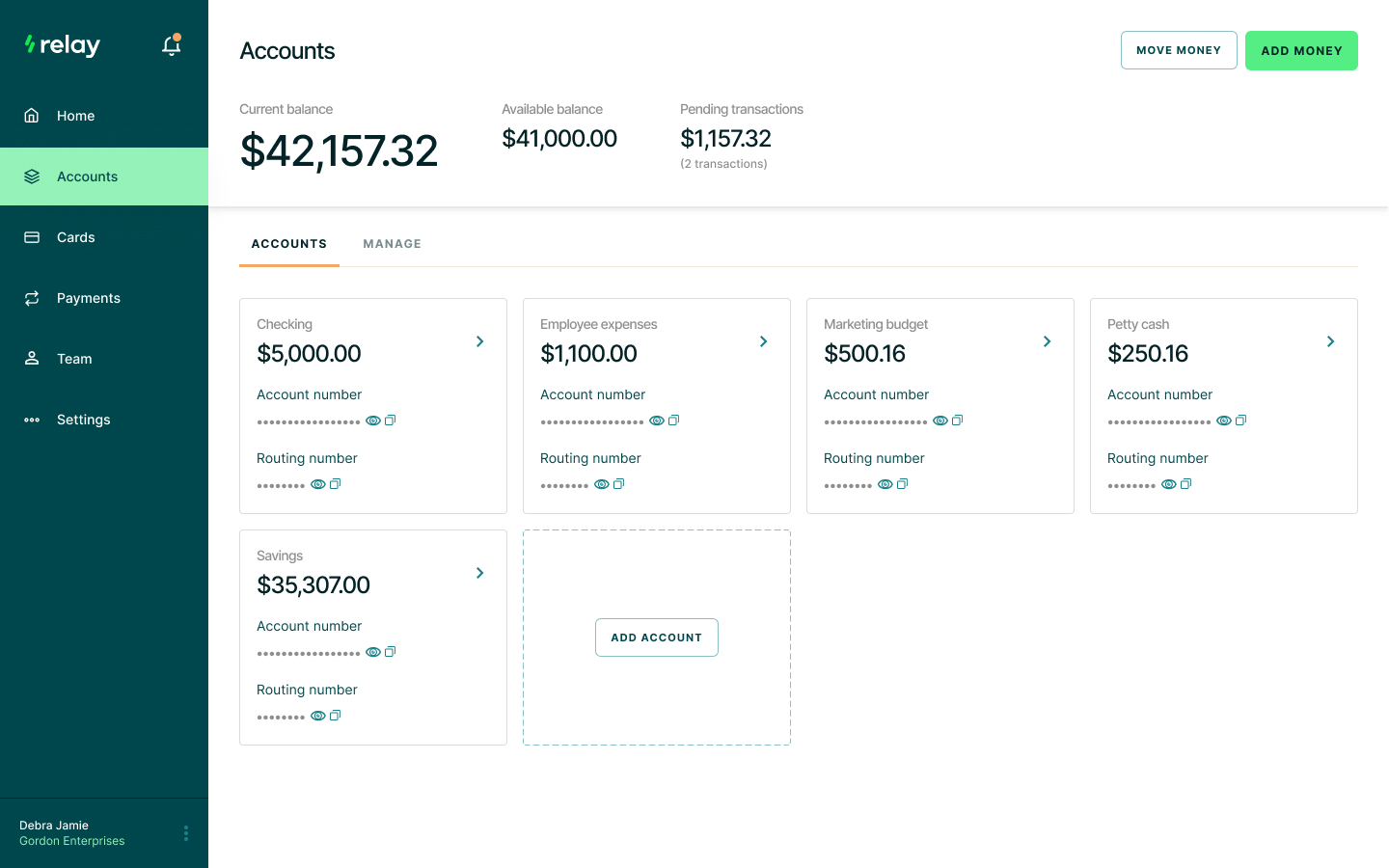Copy Marketing budget account number
The width and height of the screenshot is (1389, 868).
pos(958,420)
